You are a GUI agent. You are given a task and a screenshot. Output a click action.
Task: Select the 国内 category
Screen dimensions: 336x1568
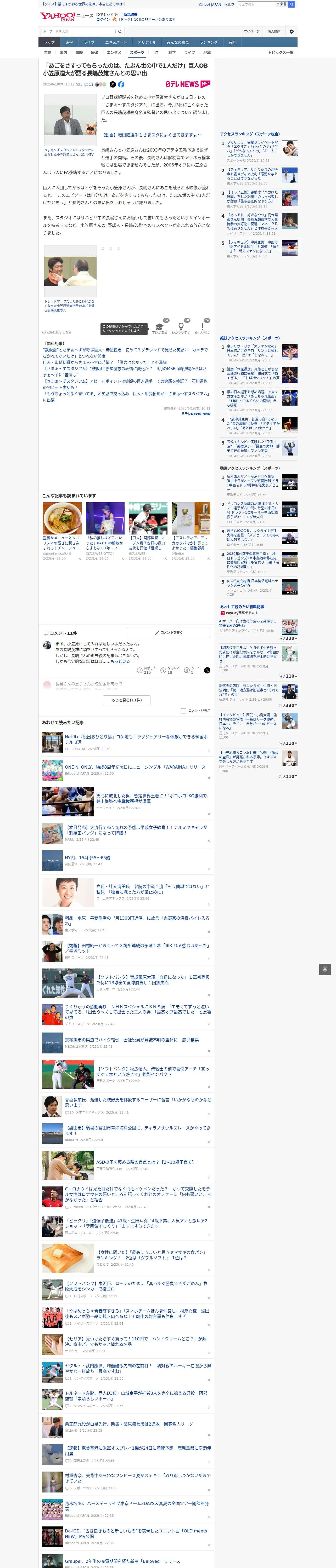pyautogui.click(x=63, y=52)
